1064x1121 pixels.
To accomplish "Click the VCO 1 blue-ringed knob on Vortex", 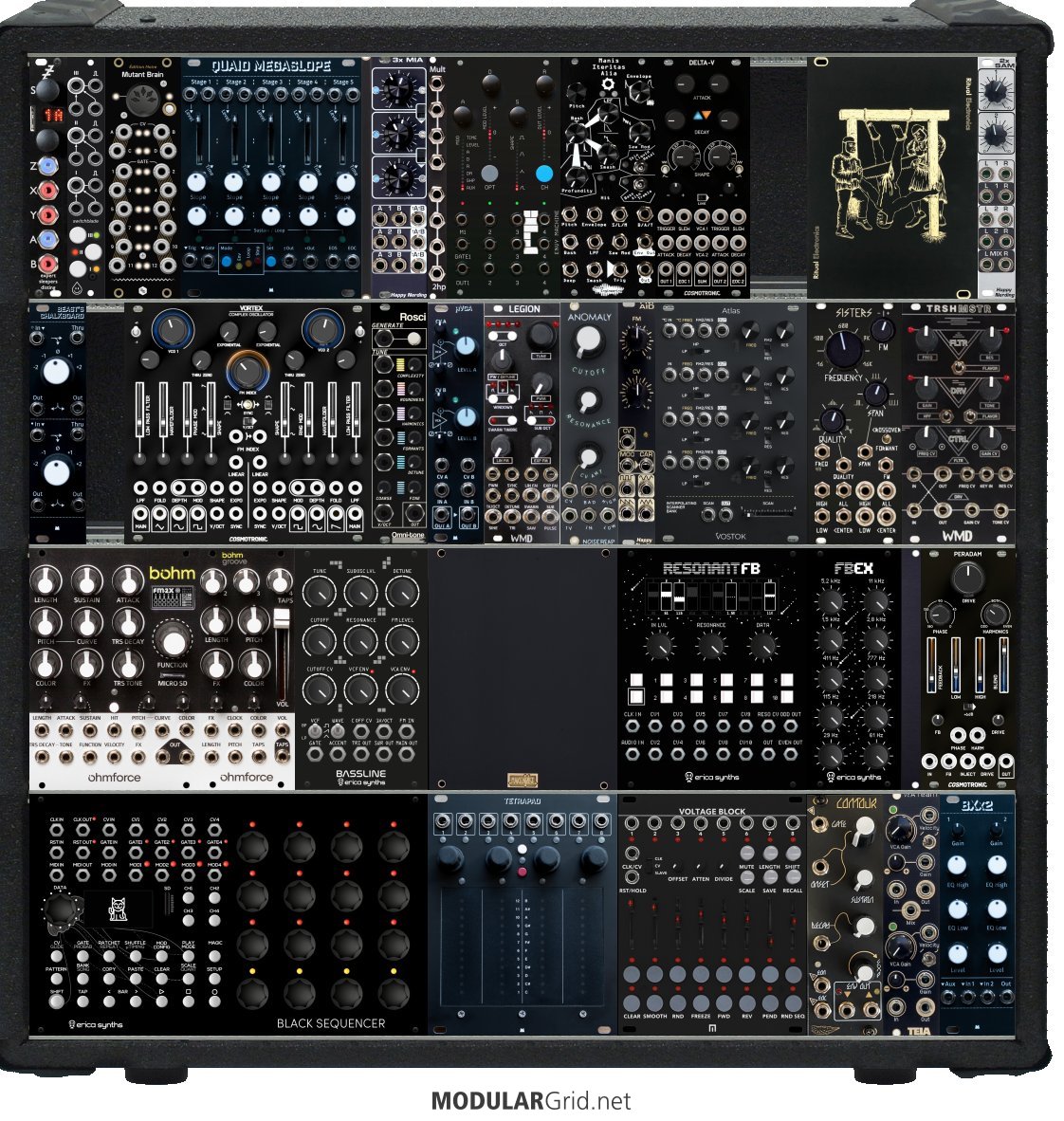I will (x=173, y=330).
